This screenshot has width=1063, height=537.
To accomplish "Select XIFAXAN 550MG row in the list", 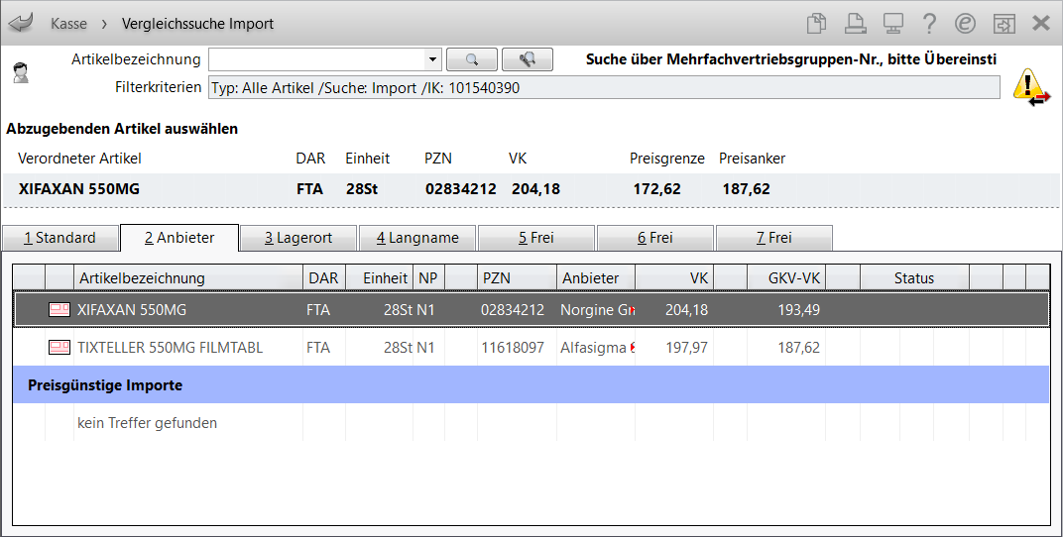I will [x=531, y=310].
